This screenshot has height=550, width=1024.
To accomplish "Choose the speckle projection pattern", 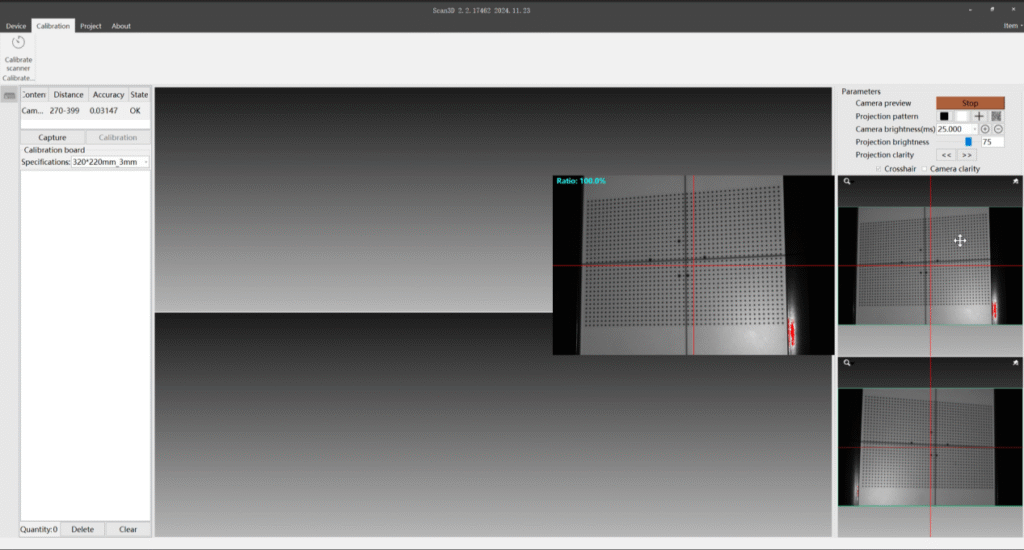I will 997,116.
